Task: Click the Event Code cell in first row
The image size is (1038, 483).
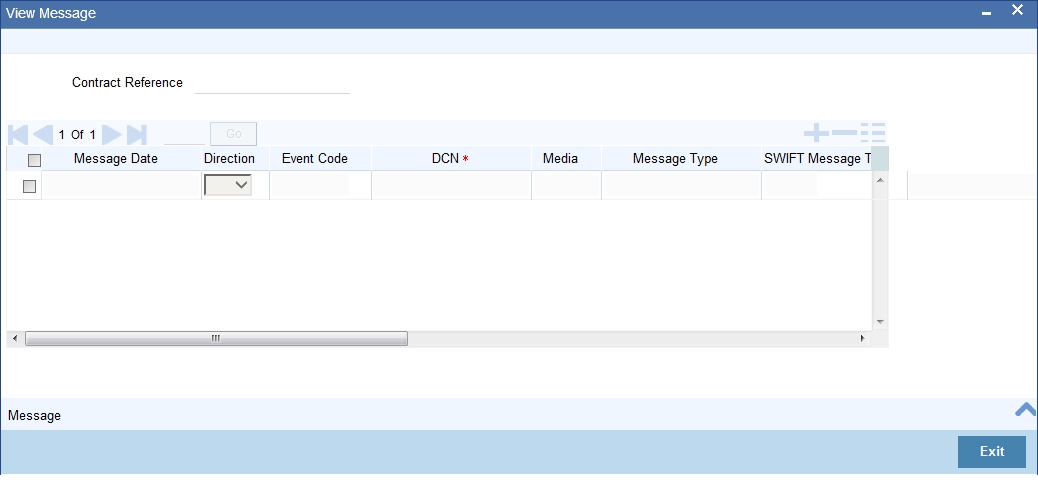Action: pos(310,185)
